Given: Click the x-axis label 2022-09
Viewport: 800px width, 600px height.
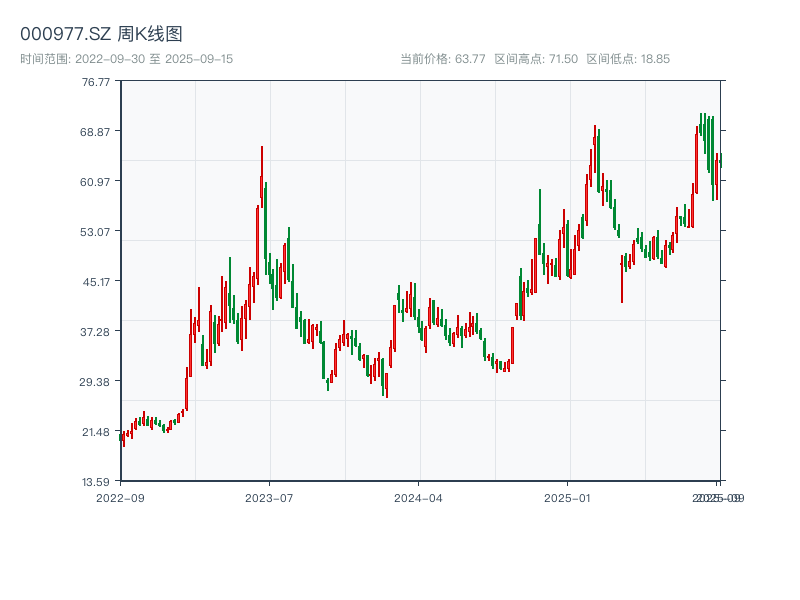Looking at the screenshot, I should click(120, 498).
